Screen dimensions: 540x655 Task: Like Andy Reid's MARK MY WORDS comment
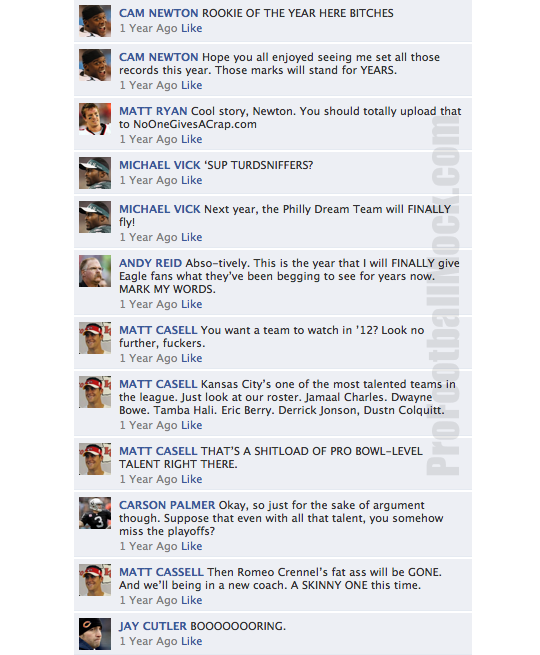tap(192, 304)
